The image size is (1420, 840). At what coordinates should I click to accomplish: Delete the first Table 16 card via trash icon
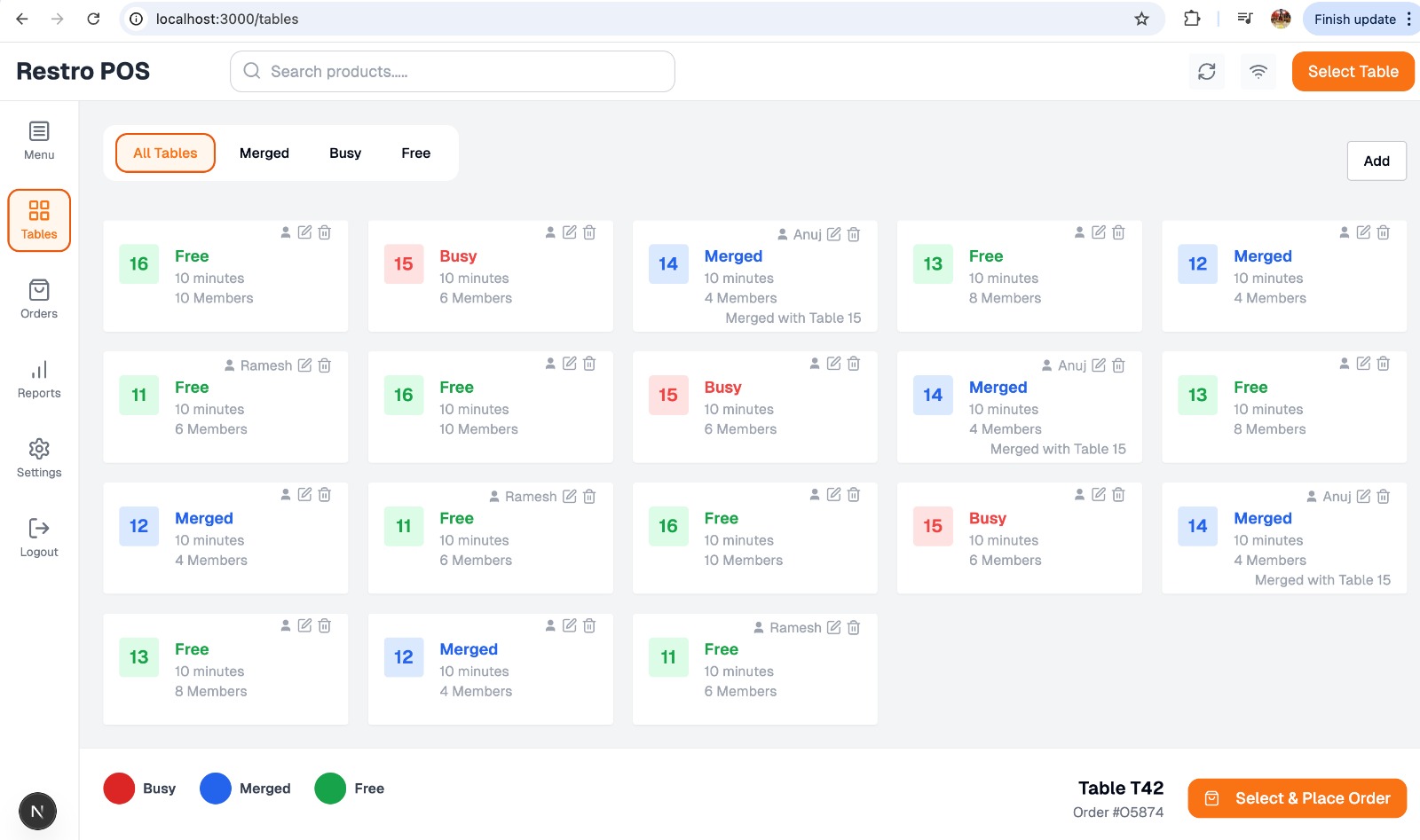click(x=325, y=232)
